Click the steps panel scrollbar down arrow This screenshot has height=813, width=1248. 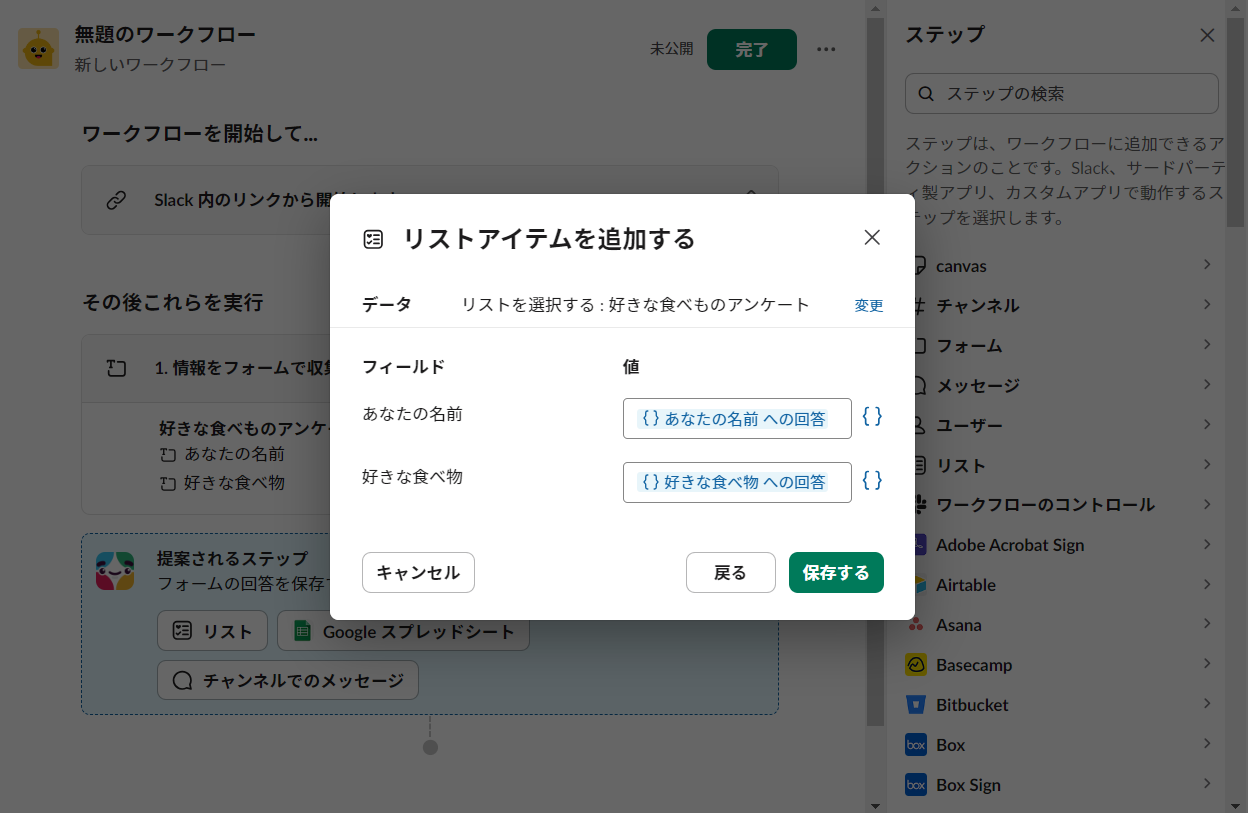(1237, 804)
